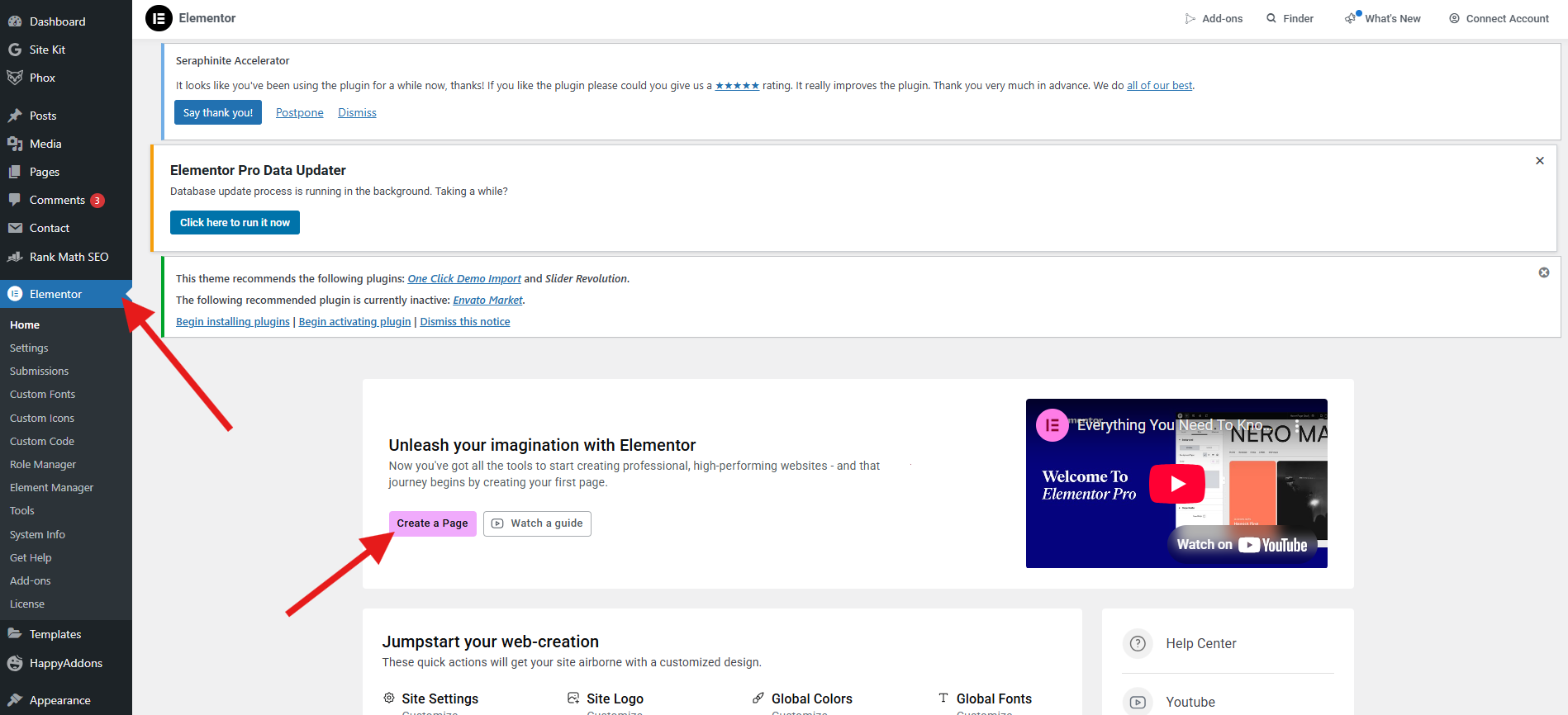This screenshot has height=715, width=1568.
Task: Click the Youtube play icon in help list
Action: (x=1138, y=702)
